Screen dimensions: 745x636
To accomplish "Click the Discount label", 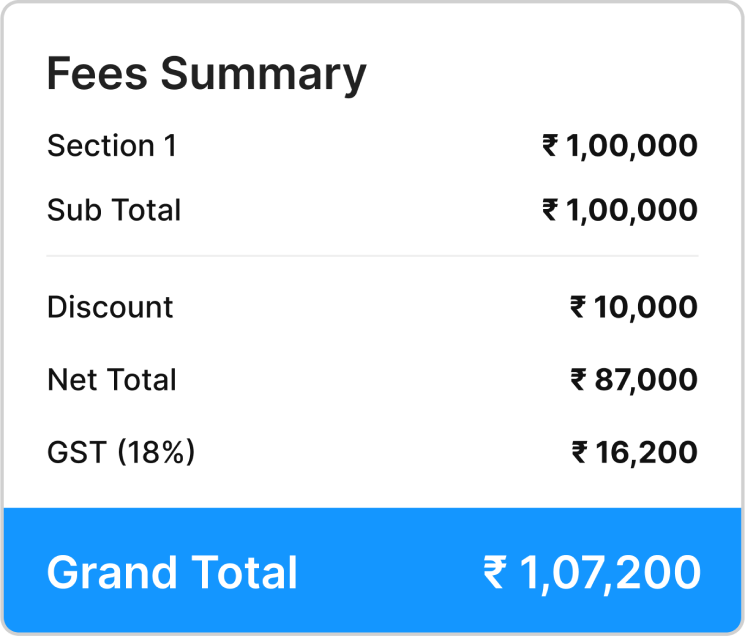I will pyautogui.click(x=110, y=307).
